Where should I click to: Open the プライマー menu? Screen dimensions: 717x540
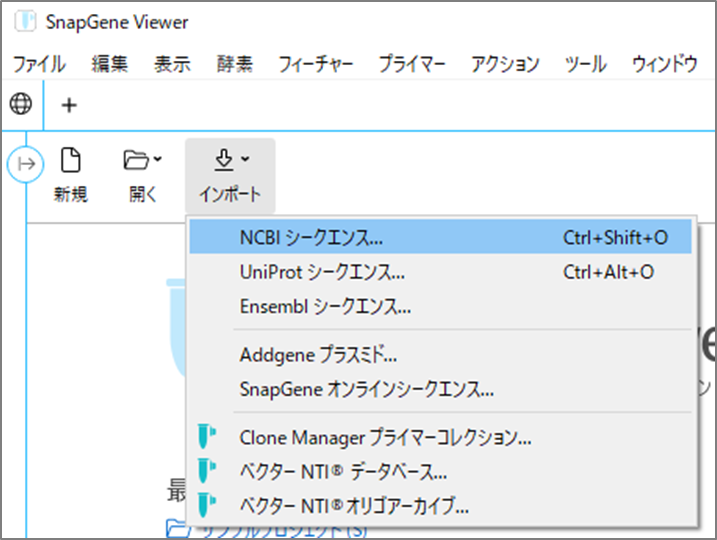411,64
